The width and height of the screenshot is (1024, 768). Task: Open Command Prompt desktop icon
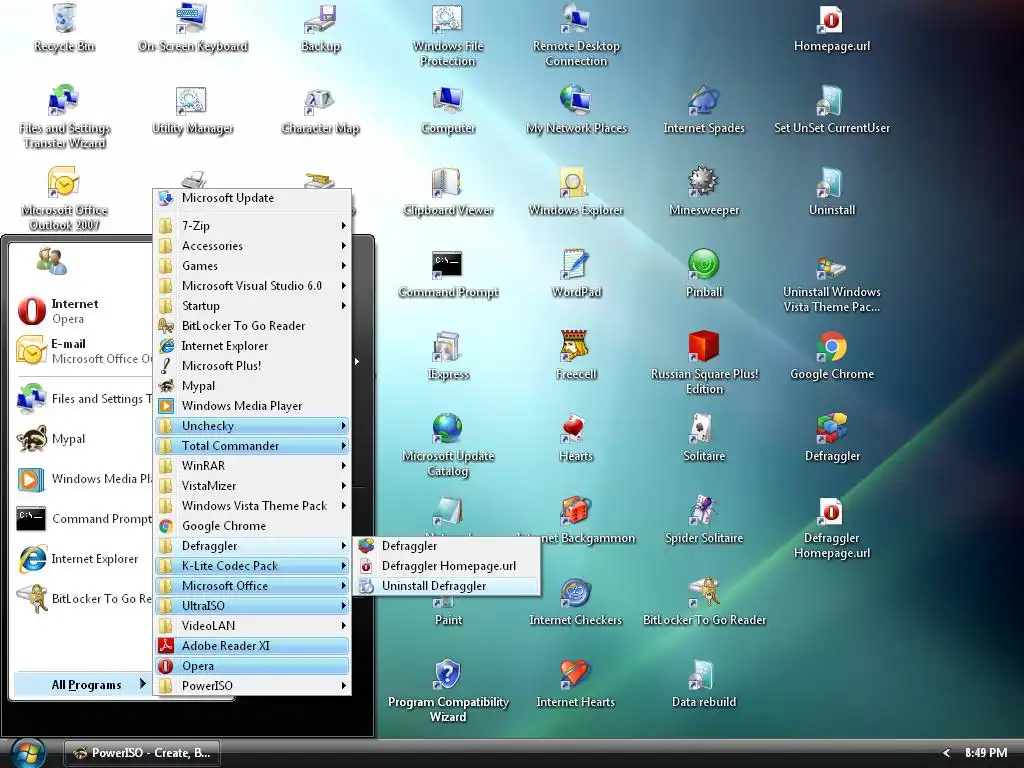[448, 274]
